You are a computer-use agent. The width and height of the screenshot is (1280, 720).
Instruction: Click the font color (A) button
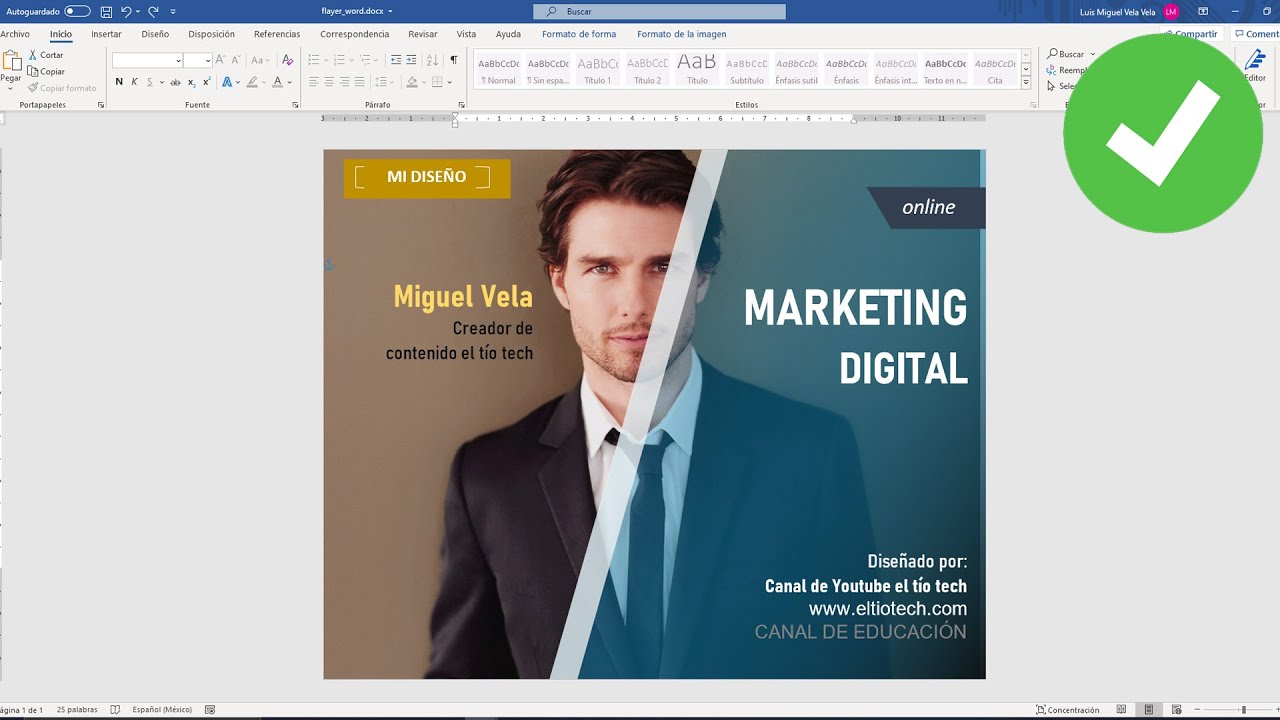[278, 82]
